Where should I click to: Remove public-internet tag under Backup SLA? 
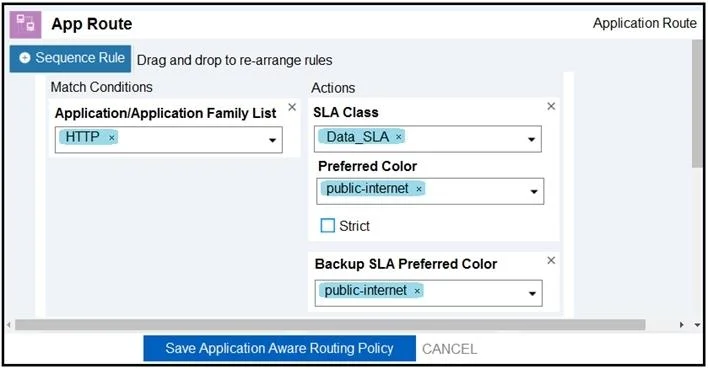(417, 291)
